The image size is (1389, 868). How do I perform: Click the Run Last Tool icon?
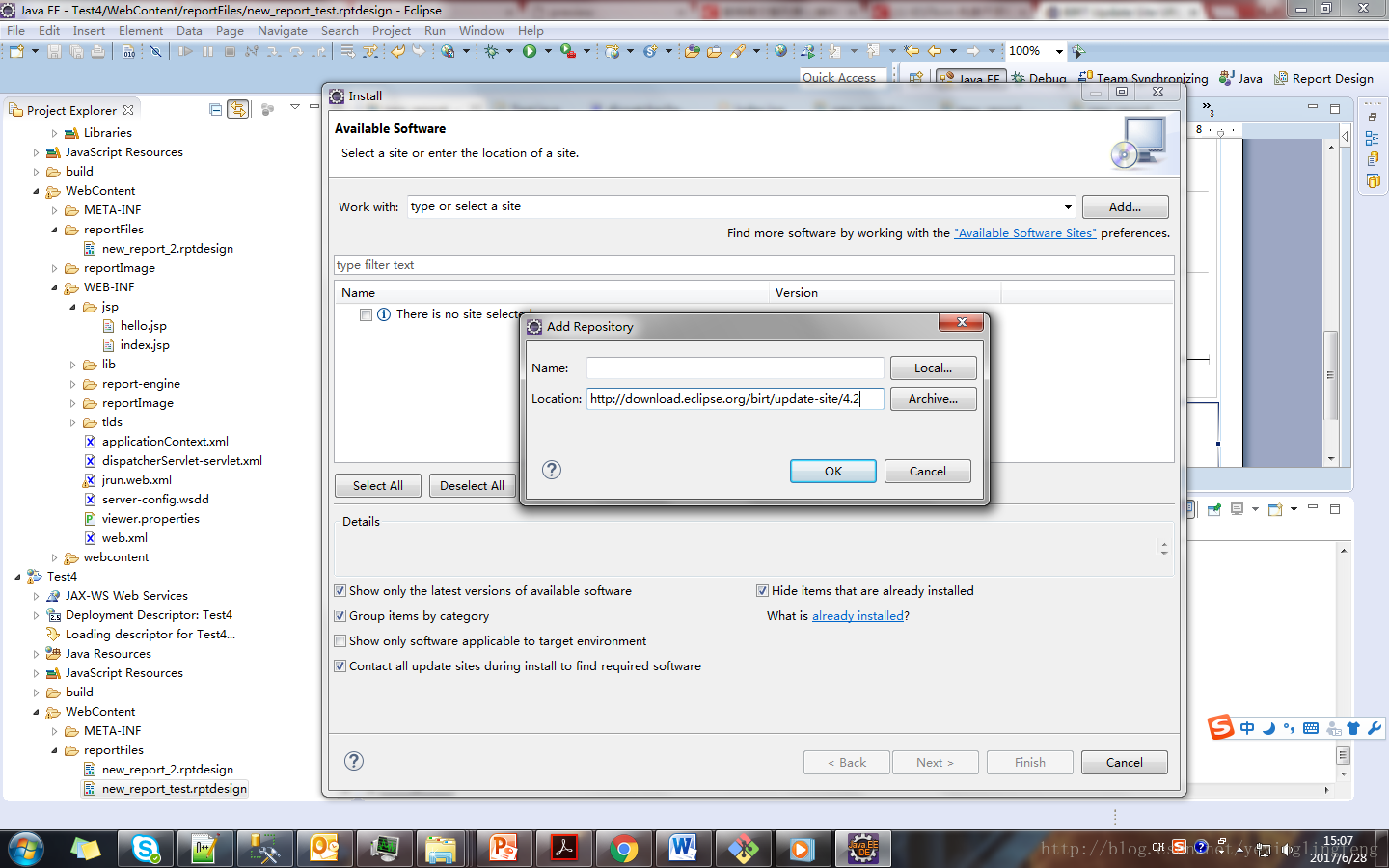[x=568, y=51]
